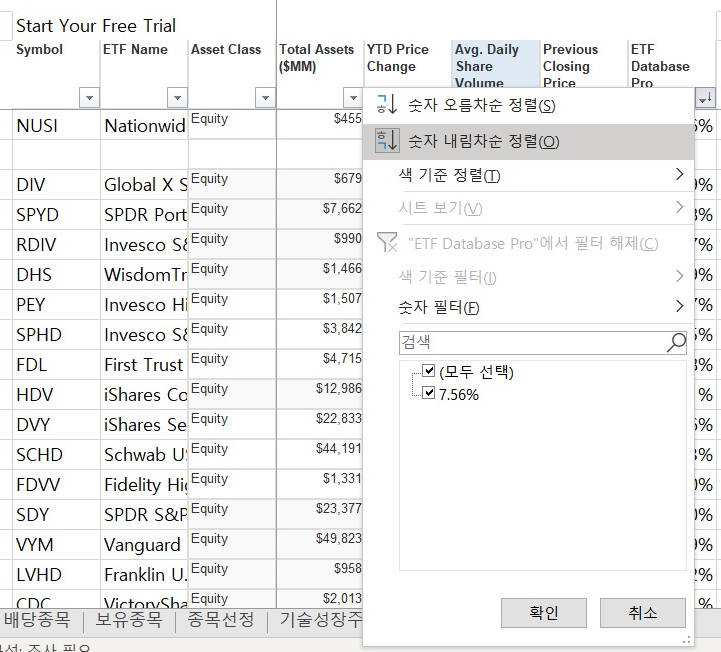Switch to the 종목선정 sheet tab
The width and height of the screenshot is (721, 652).
pos(221,620)
